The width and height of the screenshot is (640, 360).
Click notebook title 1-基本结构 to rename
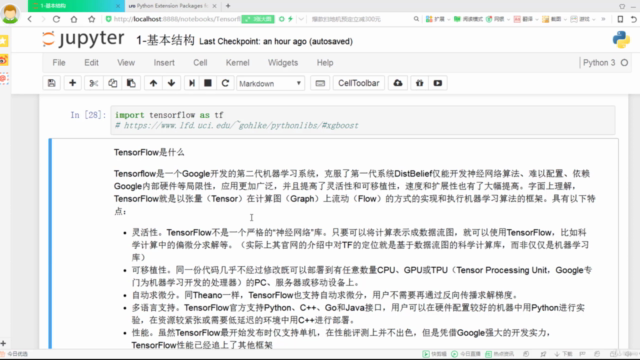165,40
